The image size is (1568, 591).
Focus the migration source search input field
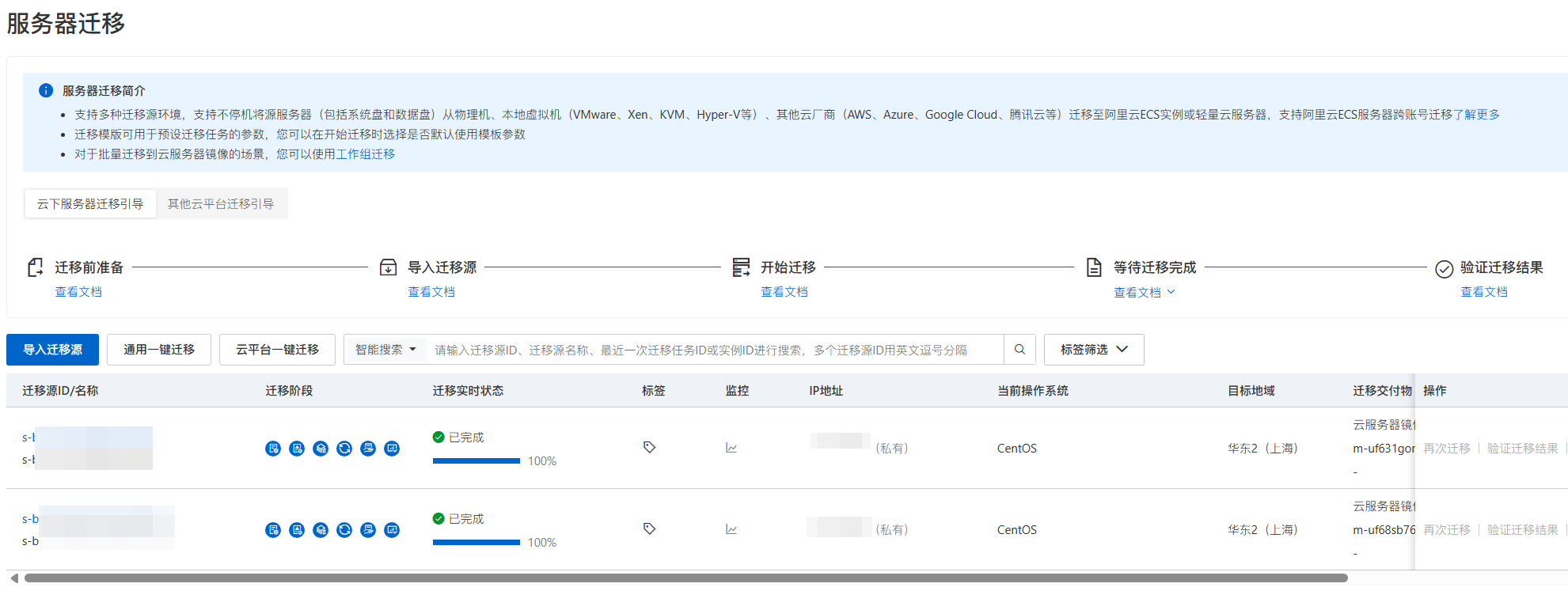point(716,350)
